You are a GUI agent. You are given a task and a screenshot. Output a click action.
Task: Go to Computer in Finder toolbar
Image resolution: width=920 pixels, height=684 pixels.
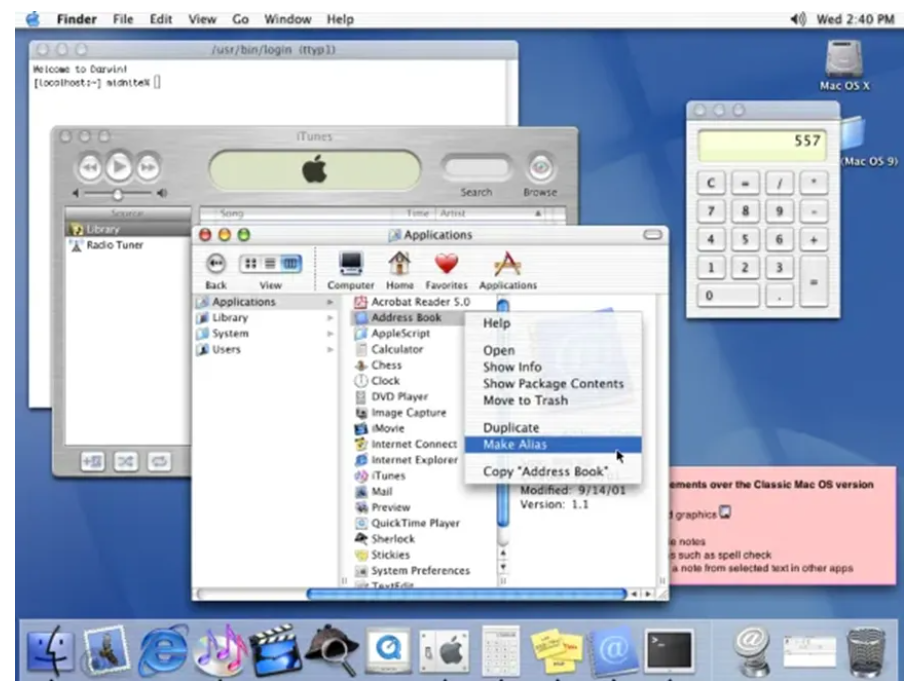[x=351, y=270]
